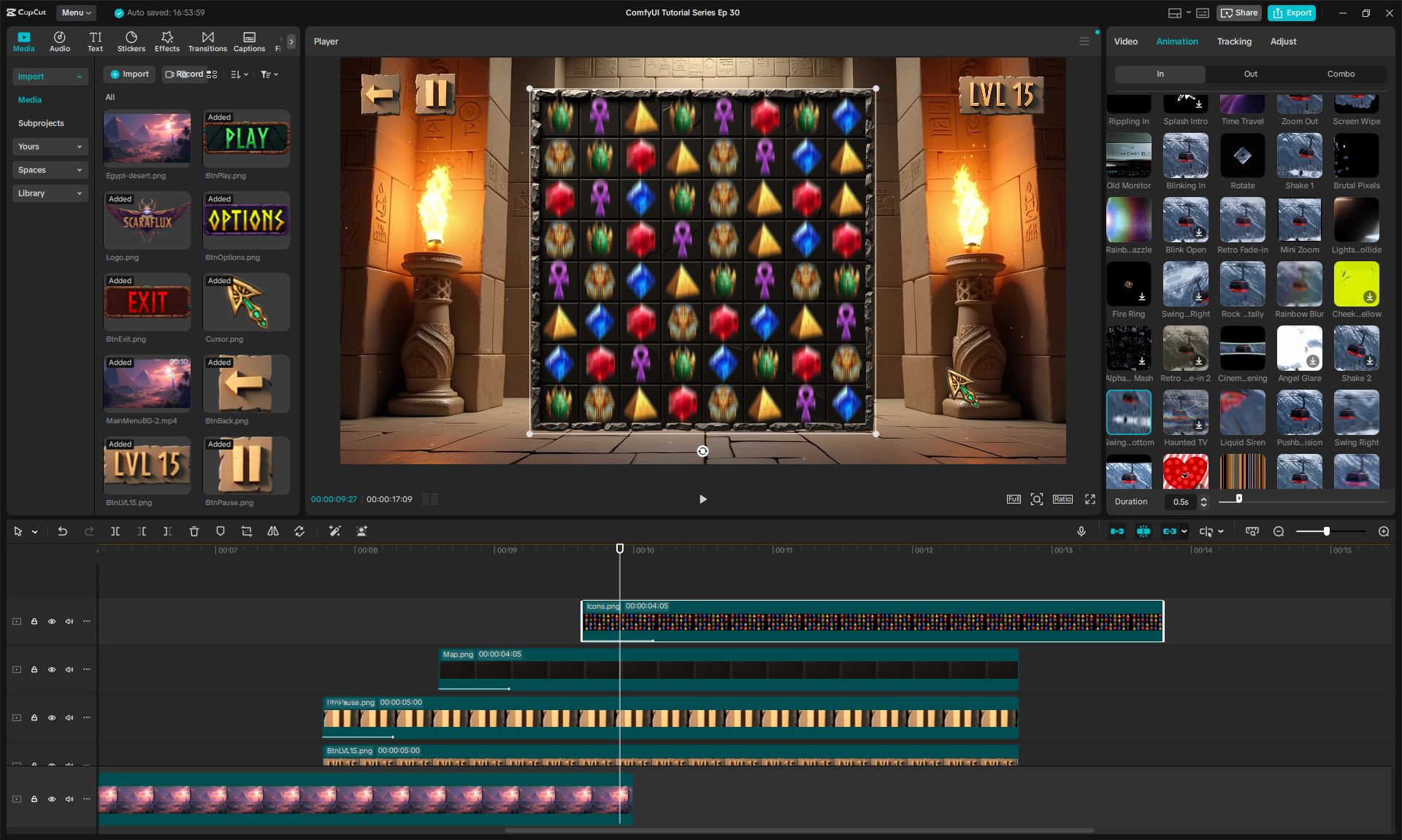
Task: Click the split clip tool icon
Action: [115, 531]
